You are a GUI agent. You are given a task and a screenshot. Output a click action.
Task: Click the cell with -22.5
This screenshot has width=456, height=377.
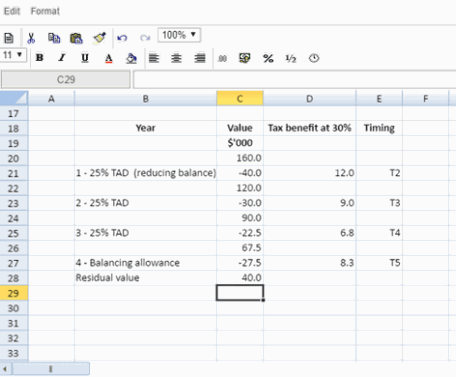click(x=240, y=233)
